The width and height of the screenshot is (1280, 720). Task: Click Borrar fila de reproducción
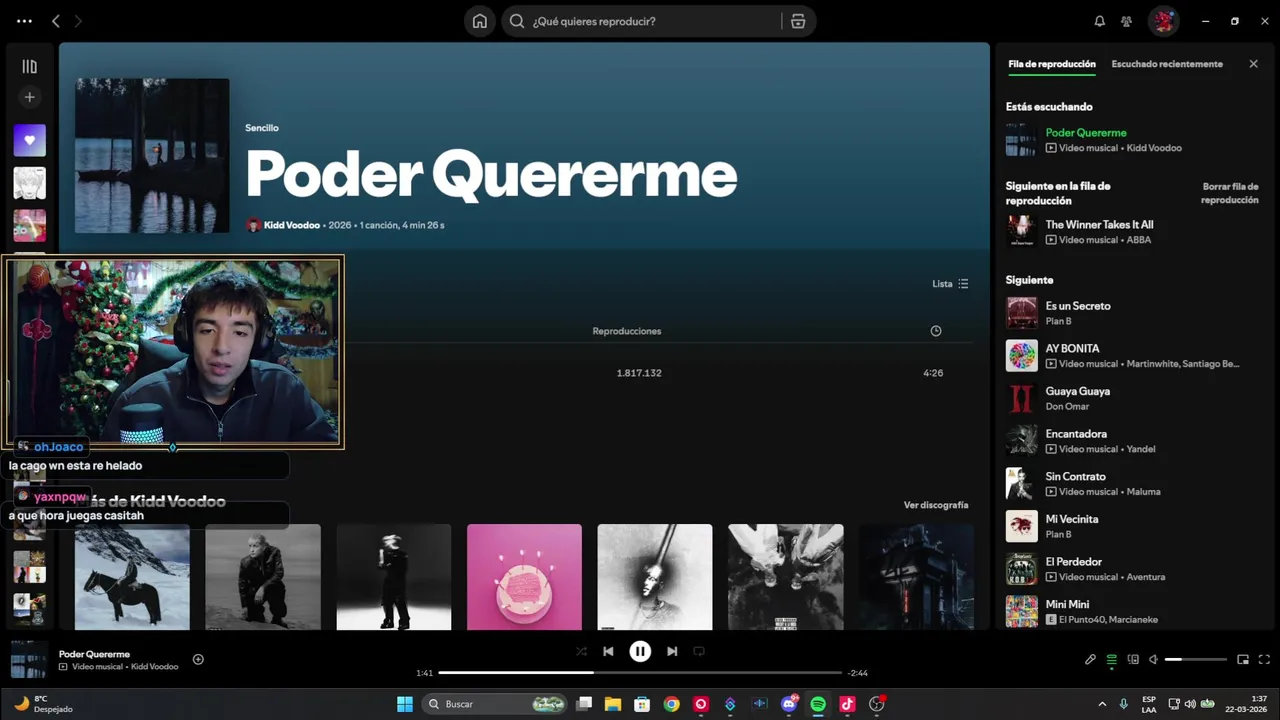1230,193
